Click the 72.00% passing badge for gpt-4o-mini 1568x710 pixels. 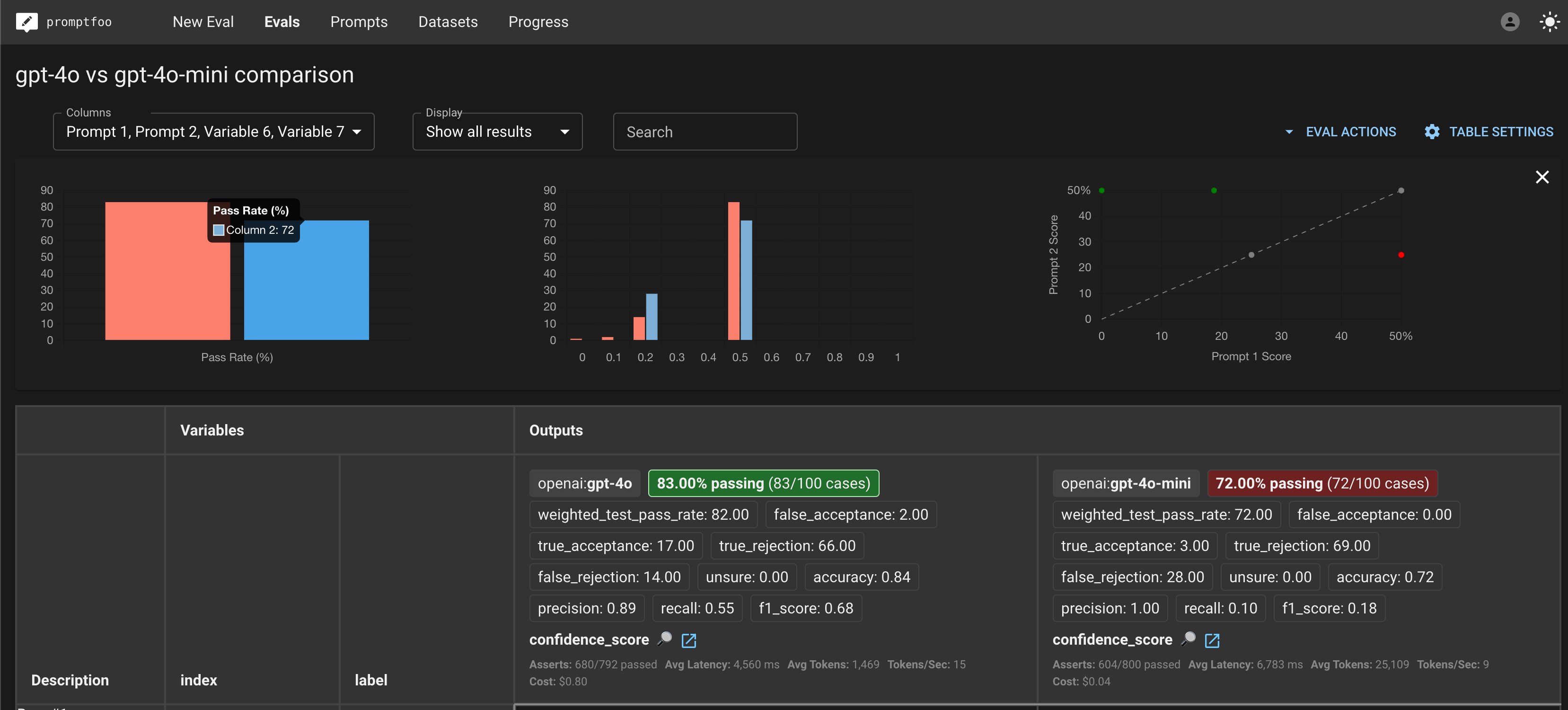click(1322, 483)
